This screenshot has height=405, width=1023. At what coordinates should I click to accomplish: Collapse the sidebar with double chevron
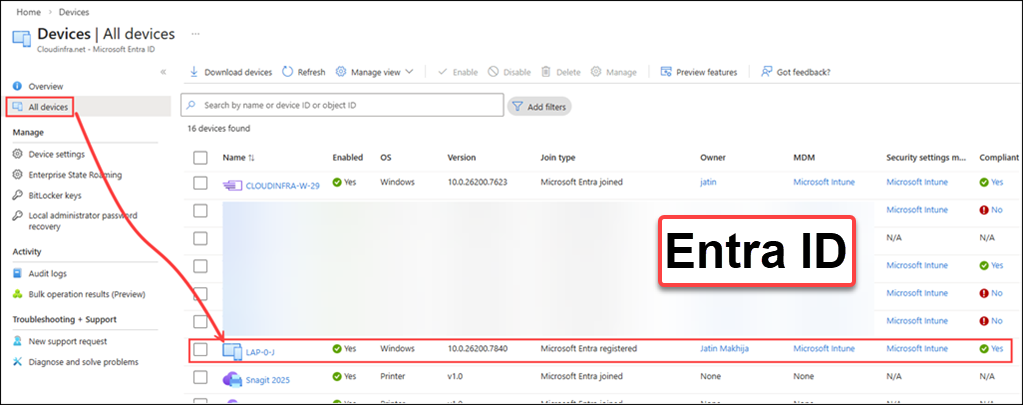pyautogui.click(x=163, y=72)
